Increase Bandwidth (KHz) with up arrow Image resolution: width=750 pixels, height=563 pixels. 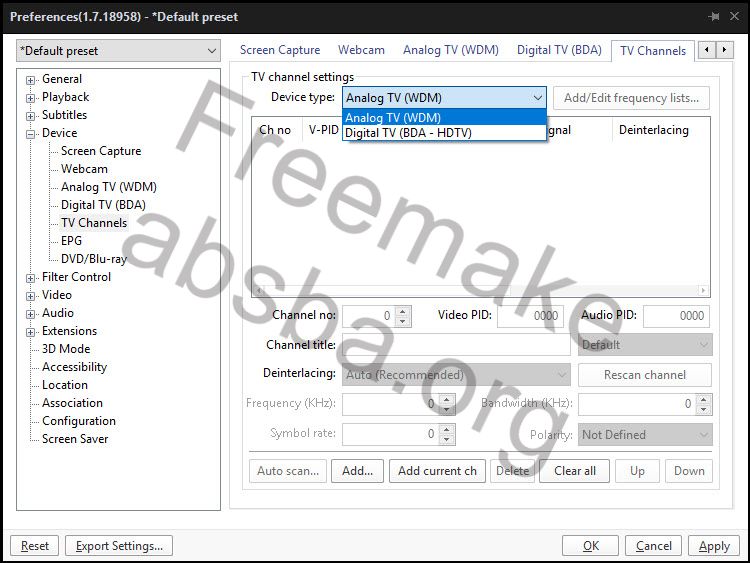704,399
